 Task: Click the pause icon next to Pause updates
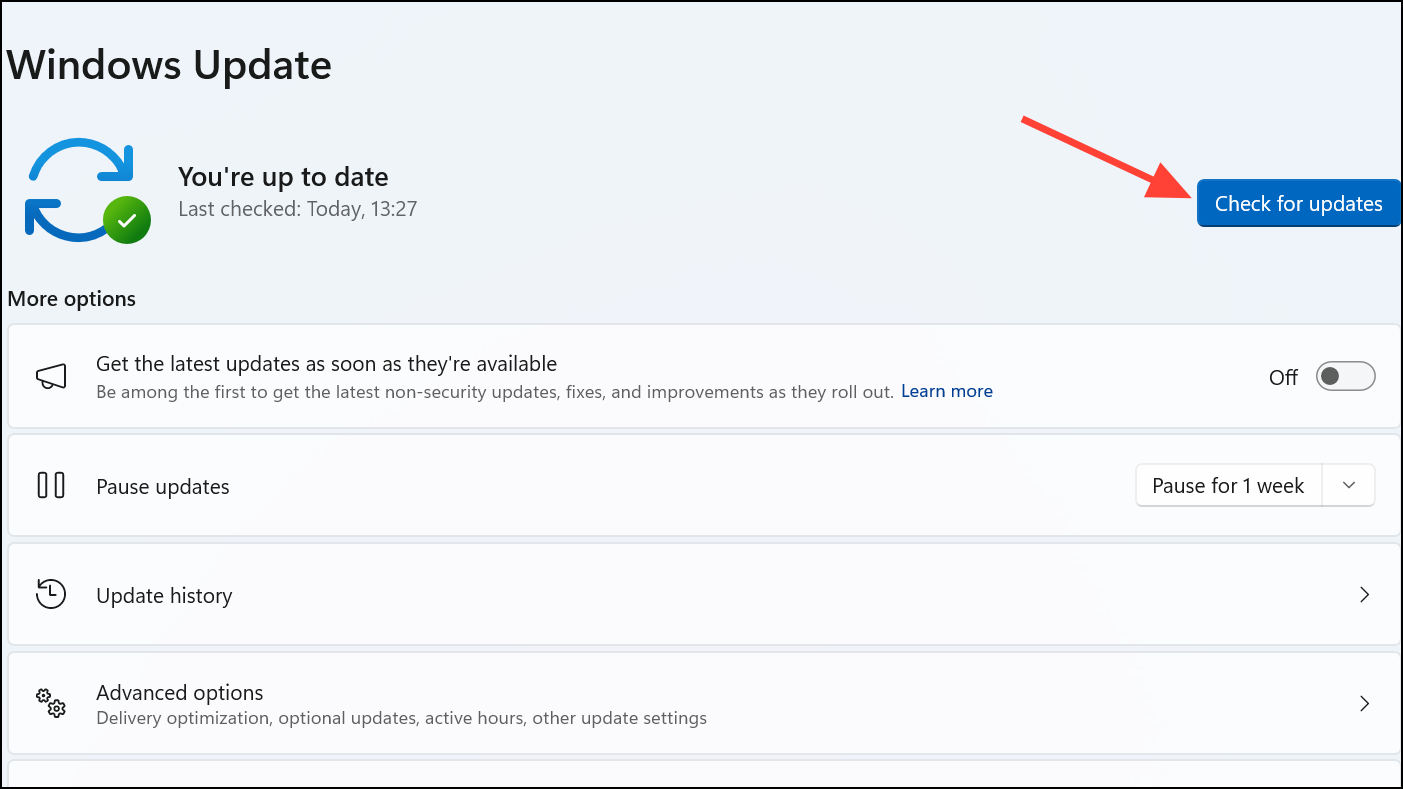[x=50, y=485]
